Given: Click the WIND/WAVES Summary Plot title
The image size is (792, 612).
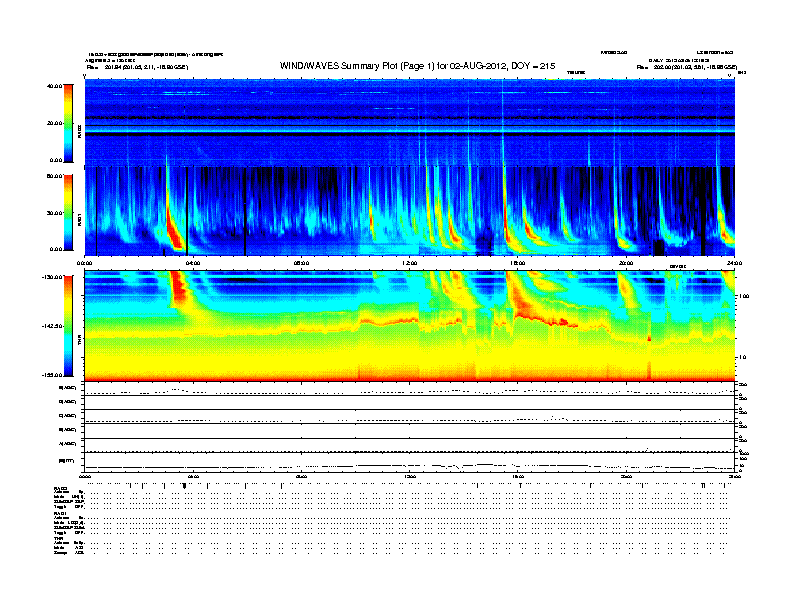Looking at the screenshot, I should [417, 66].
